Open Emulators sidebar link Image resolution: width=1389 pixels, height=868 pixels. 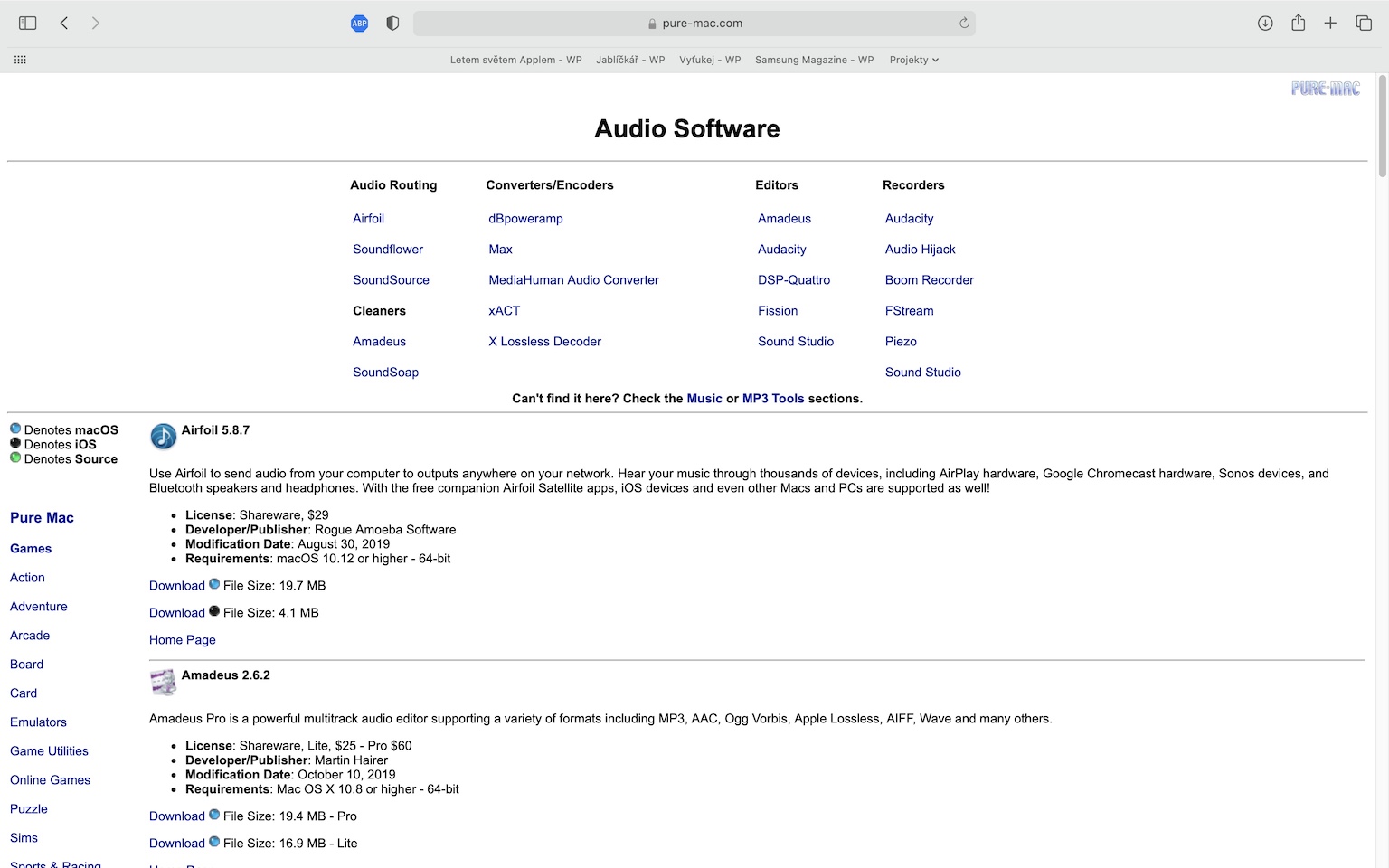(x=38, y=722)
